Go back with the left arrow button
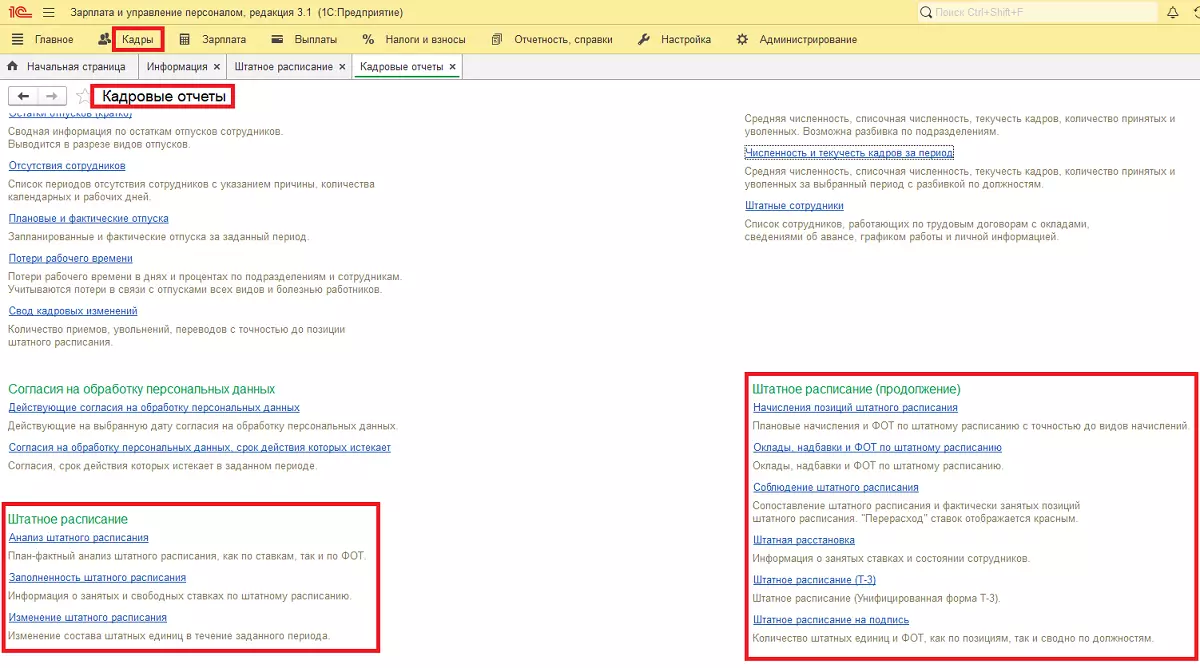1200x668 pixels. (23, 96)
